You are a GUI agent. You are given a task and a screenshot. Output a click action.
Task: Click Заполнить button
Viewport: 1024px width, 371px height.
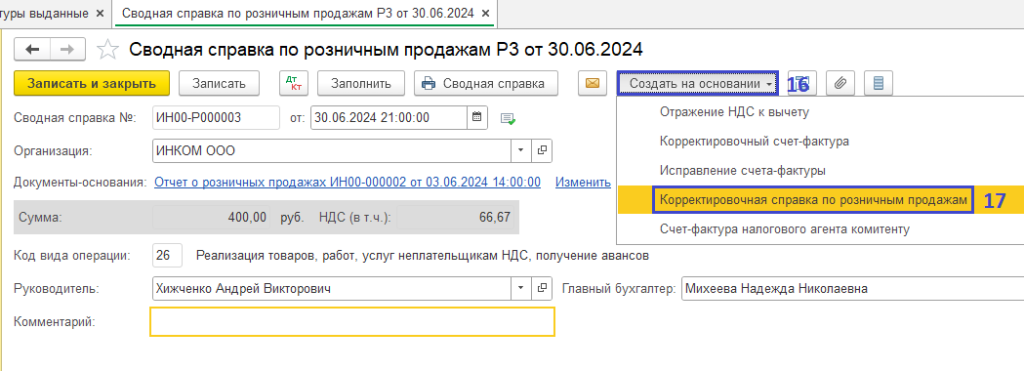(x=360, y=84)
